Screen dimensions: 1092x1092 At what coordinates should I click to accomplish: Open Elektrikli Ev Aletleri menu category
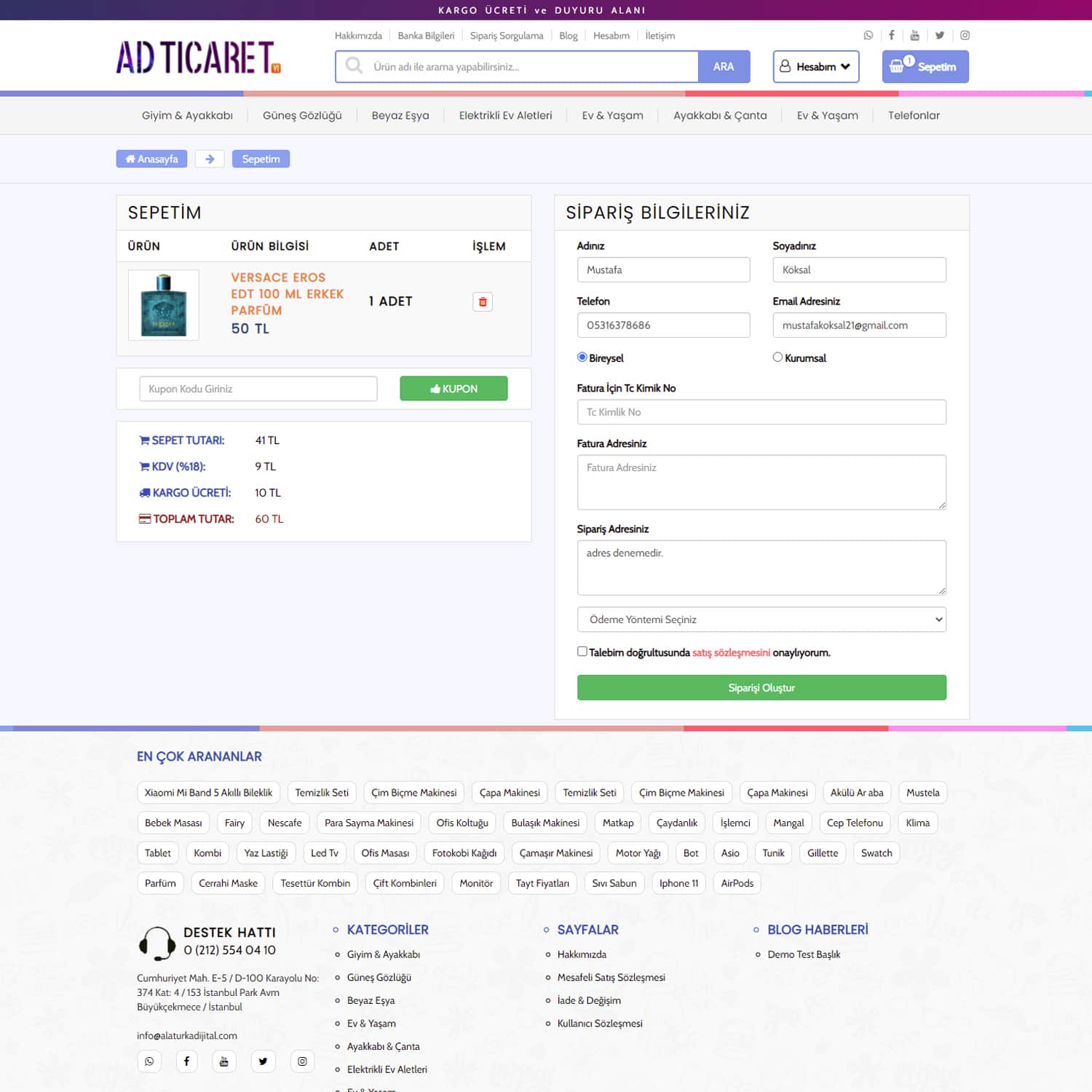(x=505, y=115)
